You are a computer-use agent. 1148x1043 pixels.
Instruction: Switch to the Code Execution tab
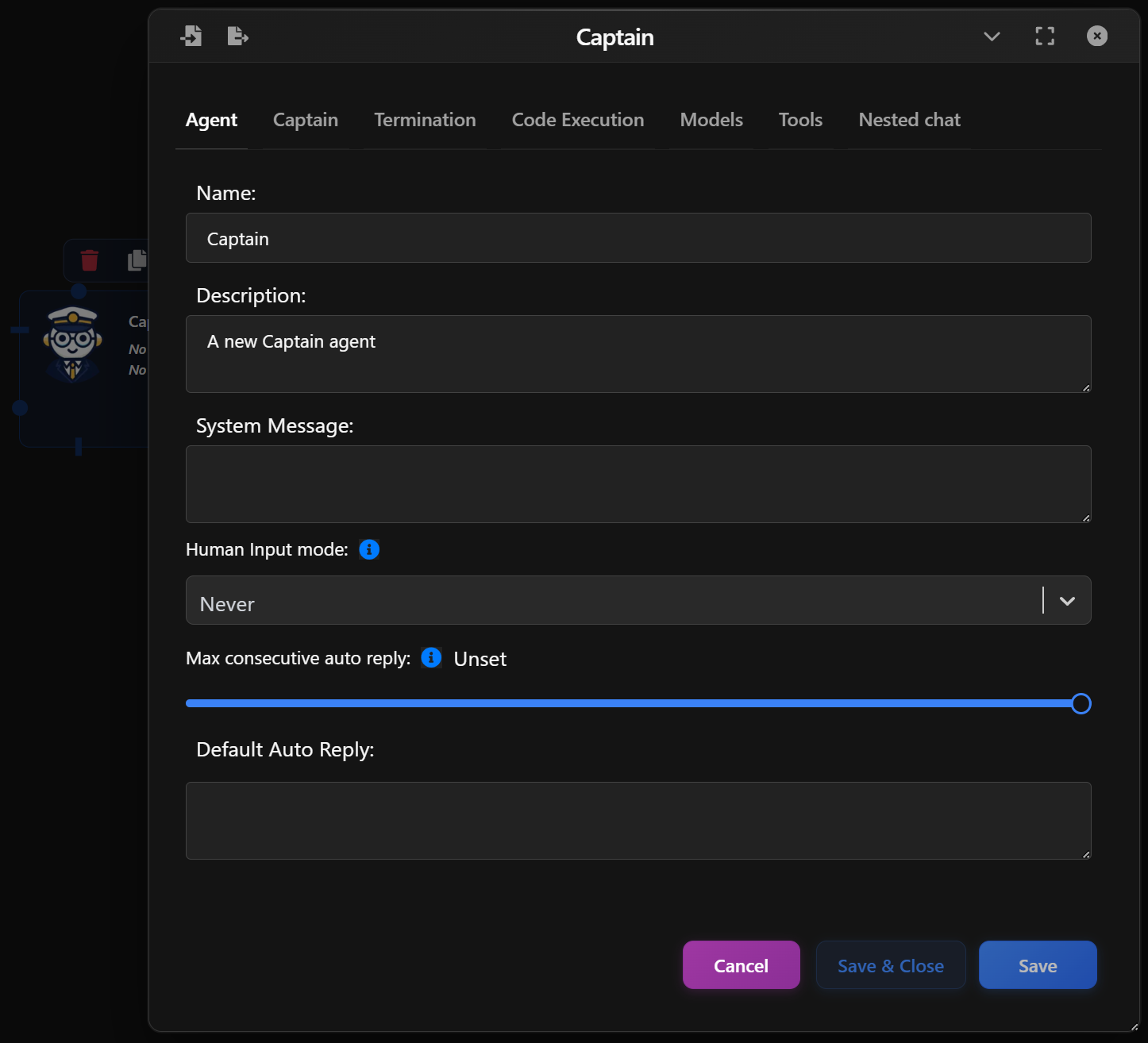coord(578,120)
